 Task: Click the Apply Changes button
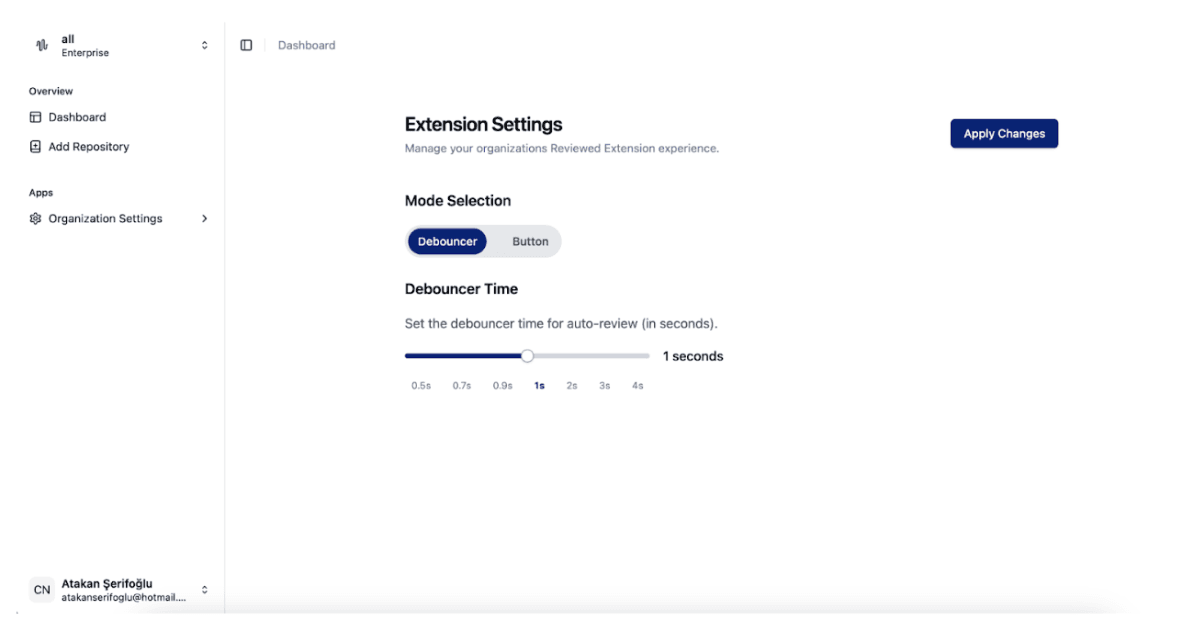(x=1004, y=134)
